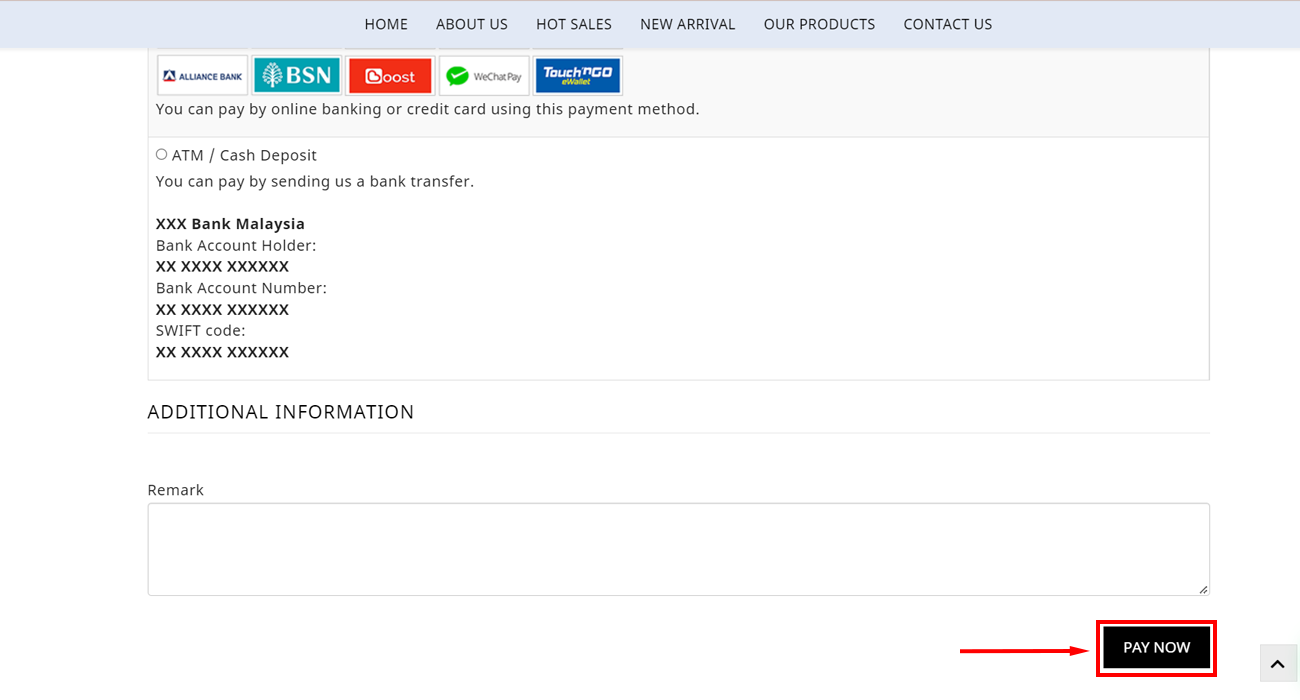Click the PAY NOW button
Screen dimensions: 1300x700
[1156, 648]
